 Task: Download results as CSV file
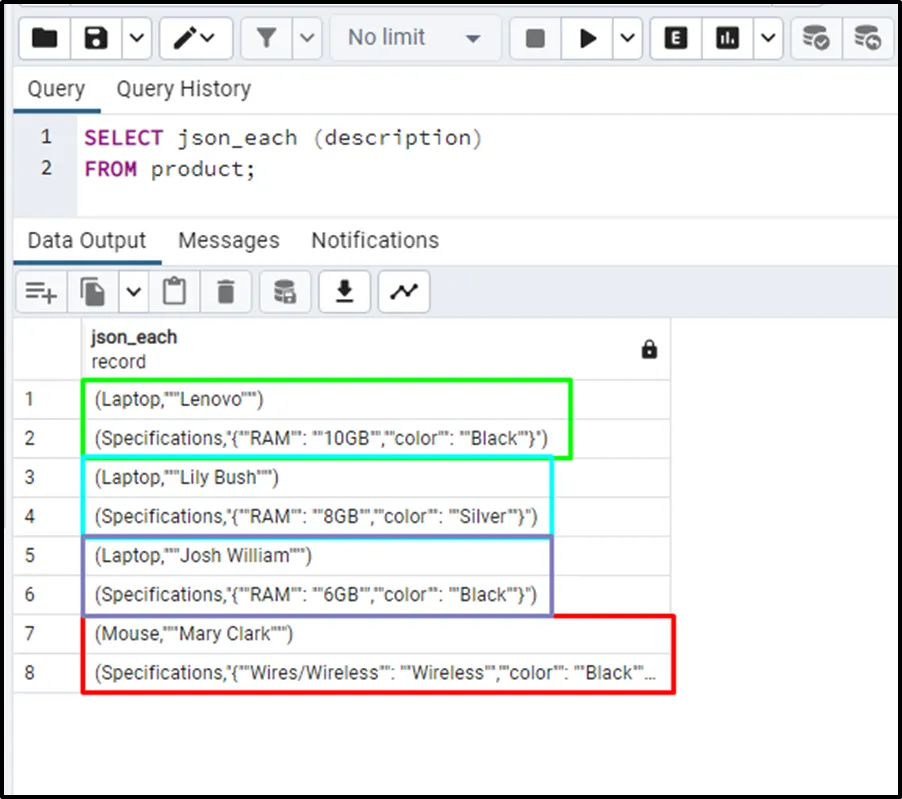click(344, 292)
